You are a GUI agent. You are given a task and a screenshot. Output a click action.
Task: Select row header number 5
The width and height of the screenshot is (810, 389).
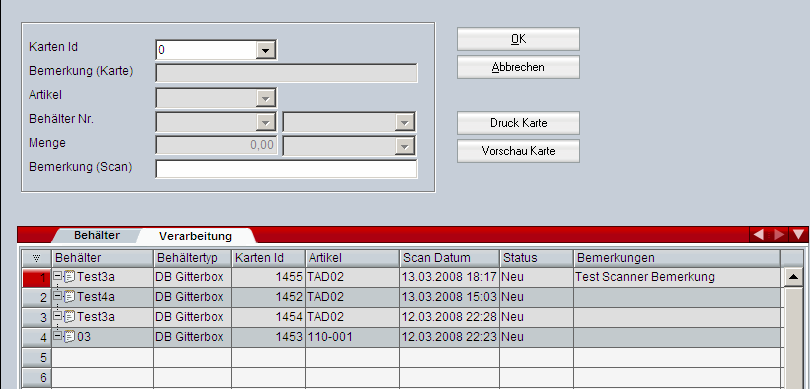coord(37,357)
